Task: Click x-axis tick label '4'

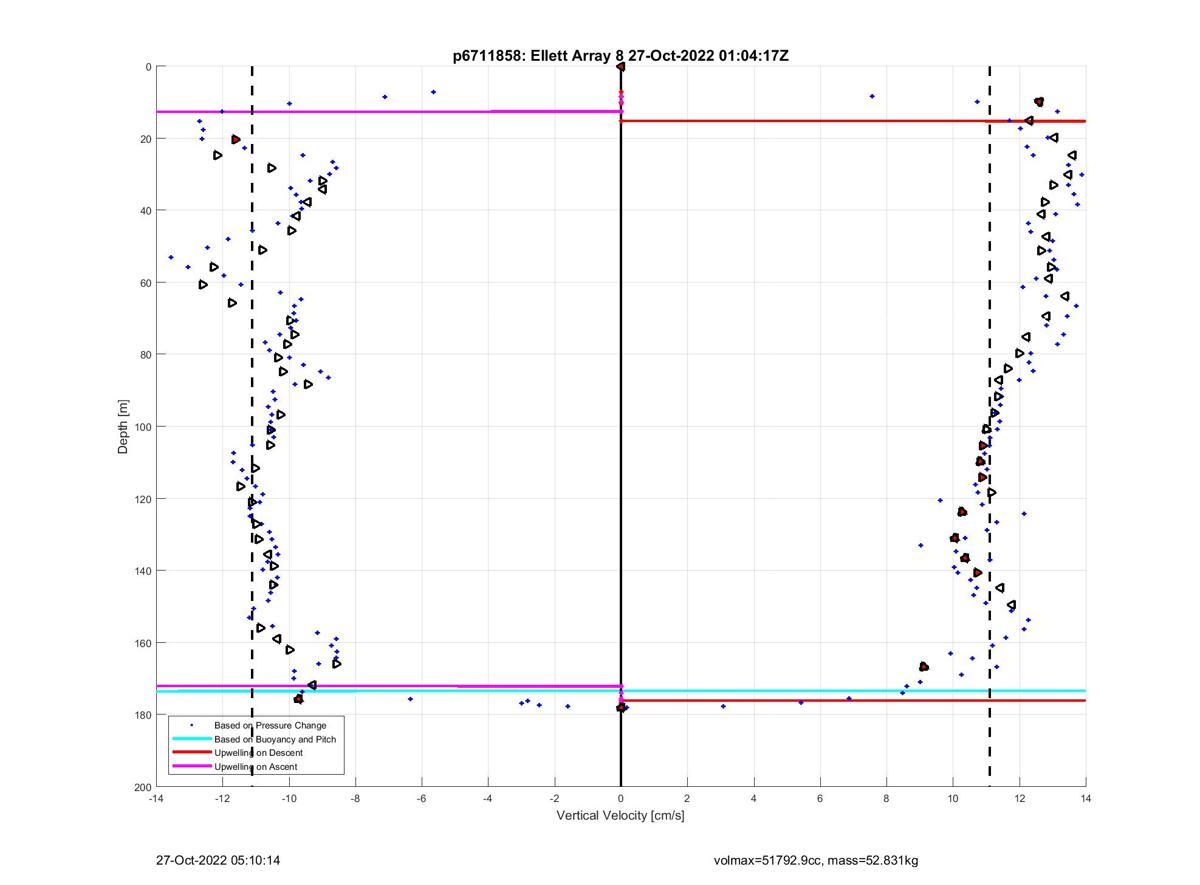Action: point(753,798)
